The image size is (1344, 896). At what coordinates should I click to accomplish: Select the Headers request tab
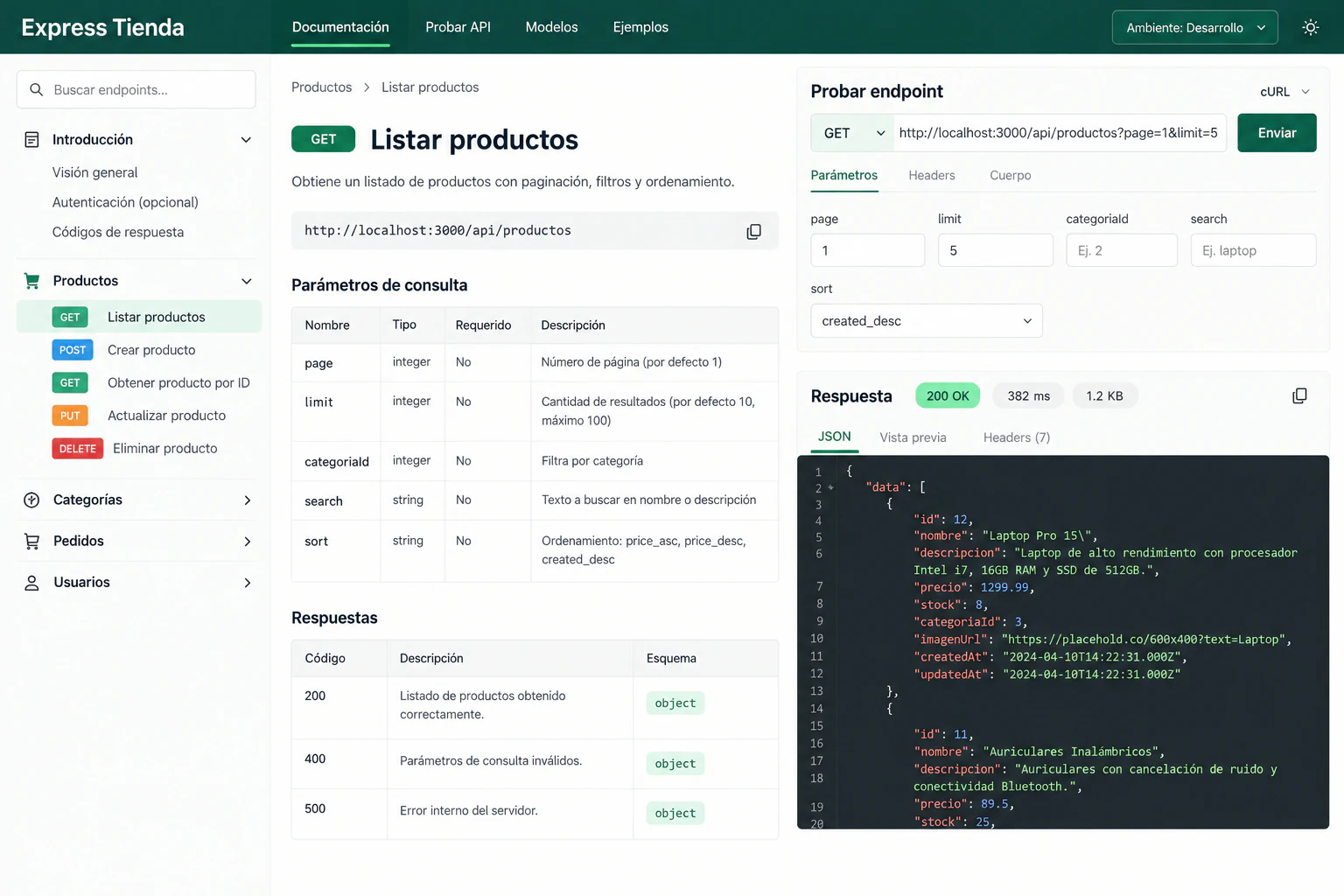[x=931, y=175]
